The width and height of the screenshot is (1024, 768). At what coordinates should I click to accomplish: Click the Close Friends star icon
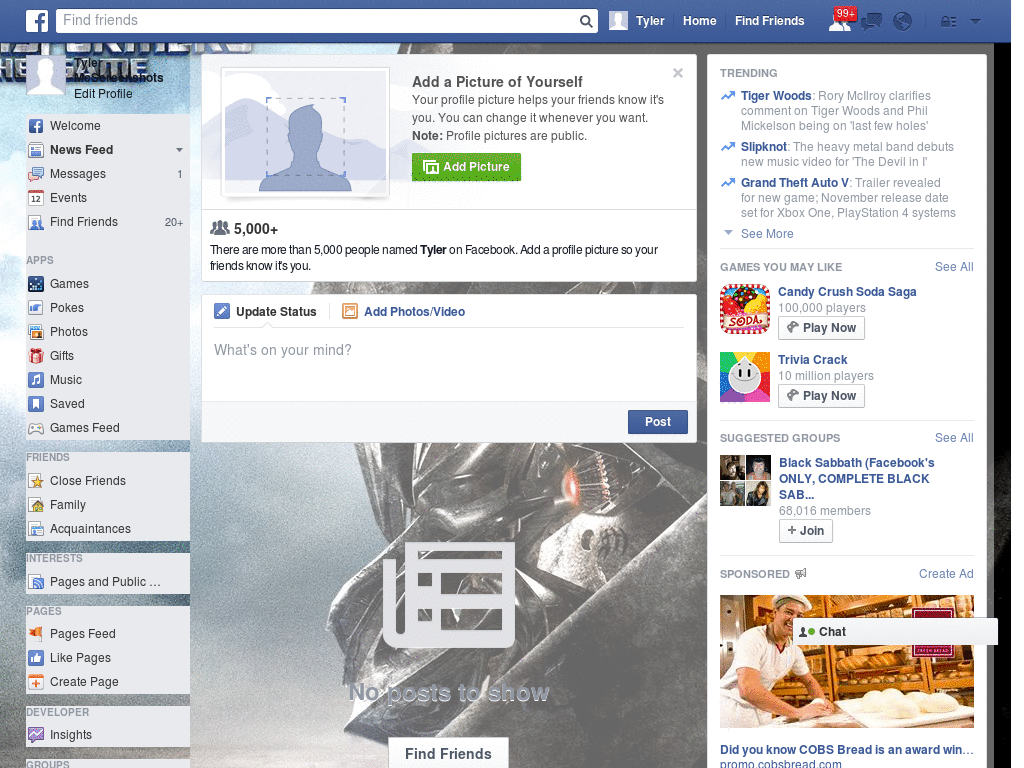[x=36, y=481]
